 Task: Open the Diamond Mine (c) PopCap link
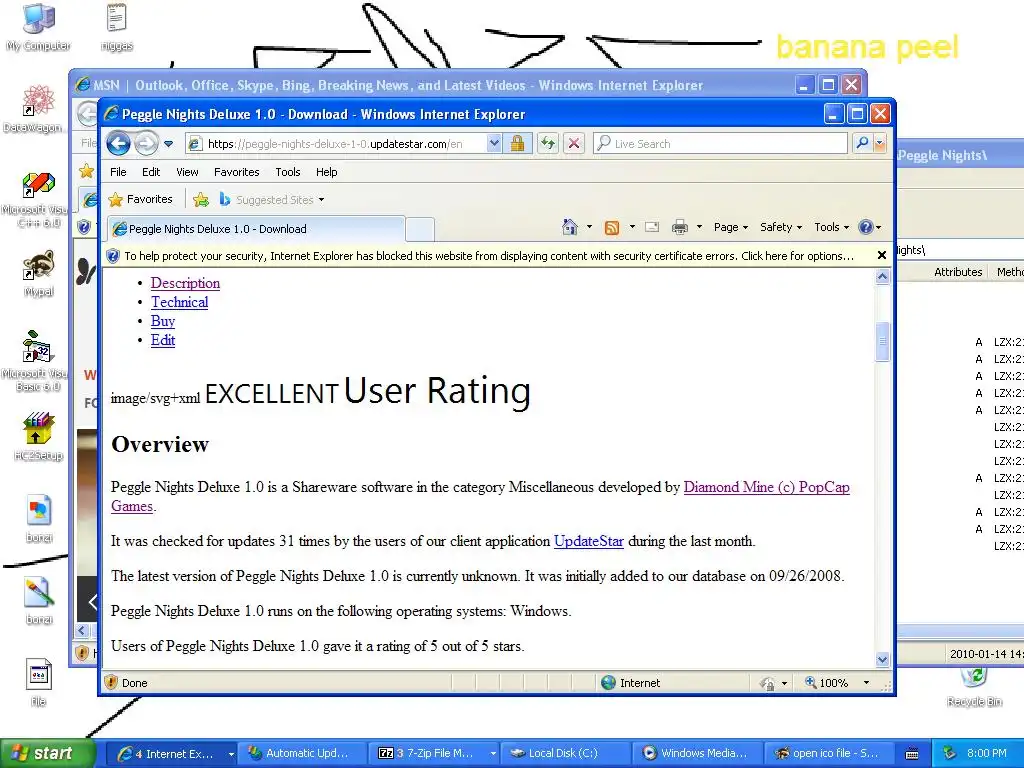click(766, 487)
